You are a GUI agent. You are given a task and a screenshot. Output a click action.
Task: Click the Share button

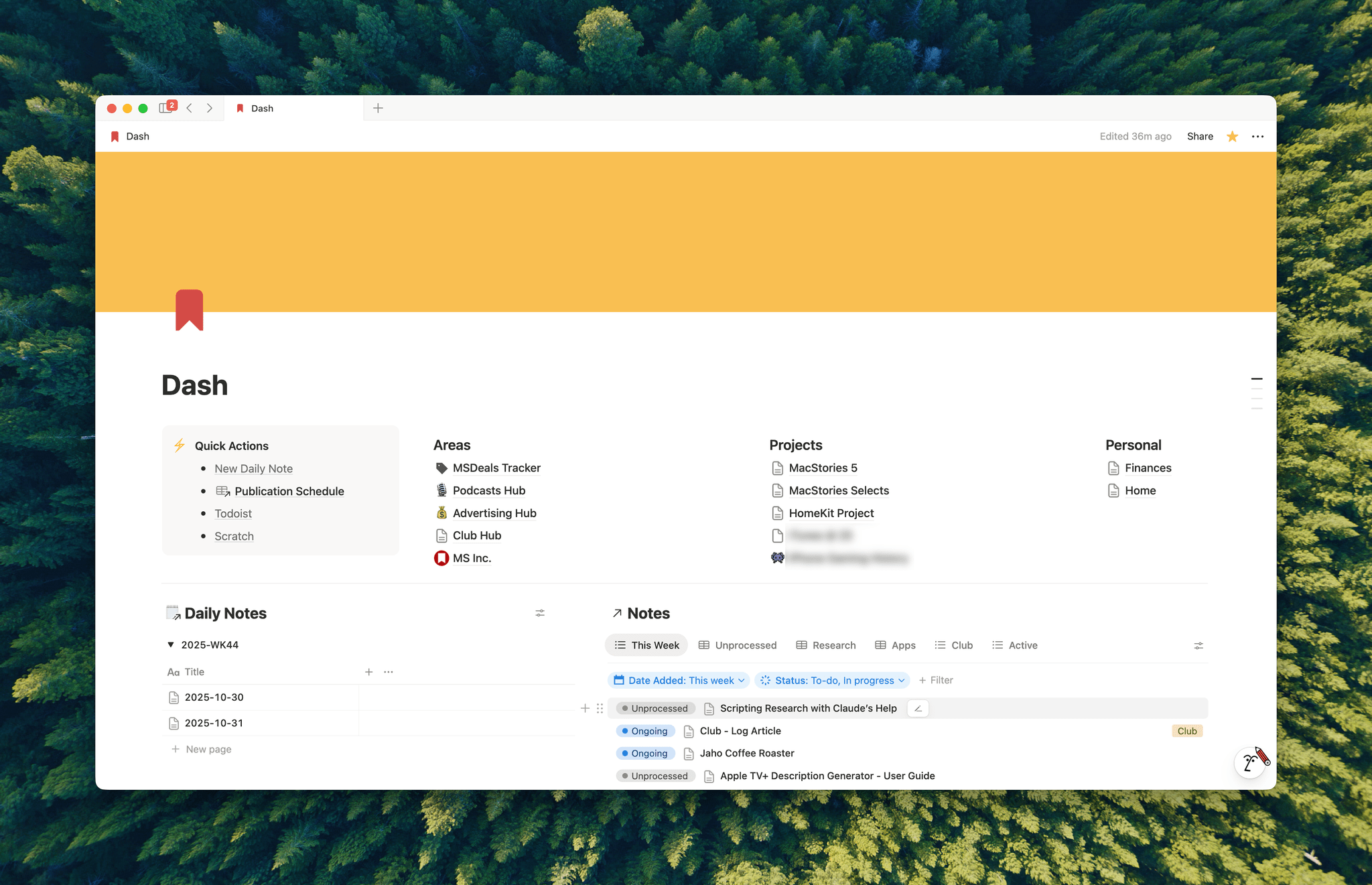[x=1199, y=137]
